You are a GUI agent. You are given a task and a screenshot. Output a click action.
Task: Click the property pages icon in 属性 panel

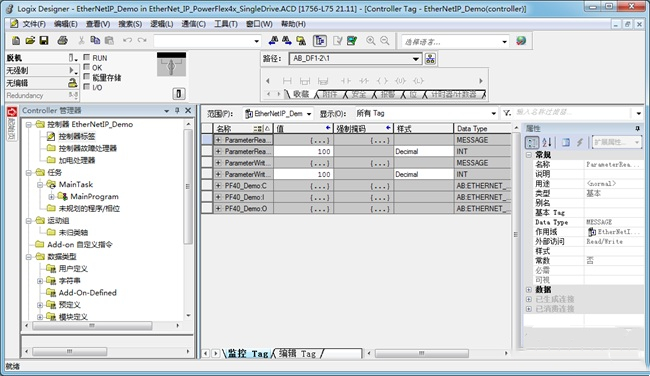coord(566,142)
